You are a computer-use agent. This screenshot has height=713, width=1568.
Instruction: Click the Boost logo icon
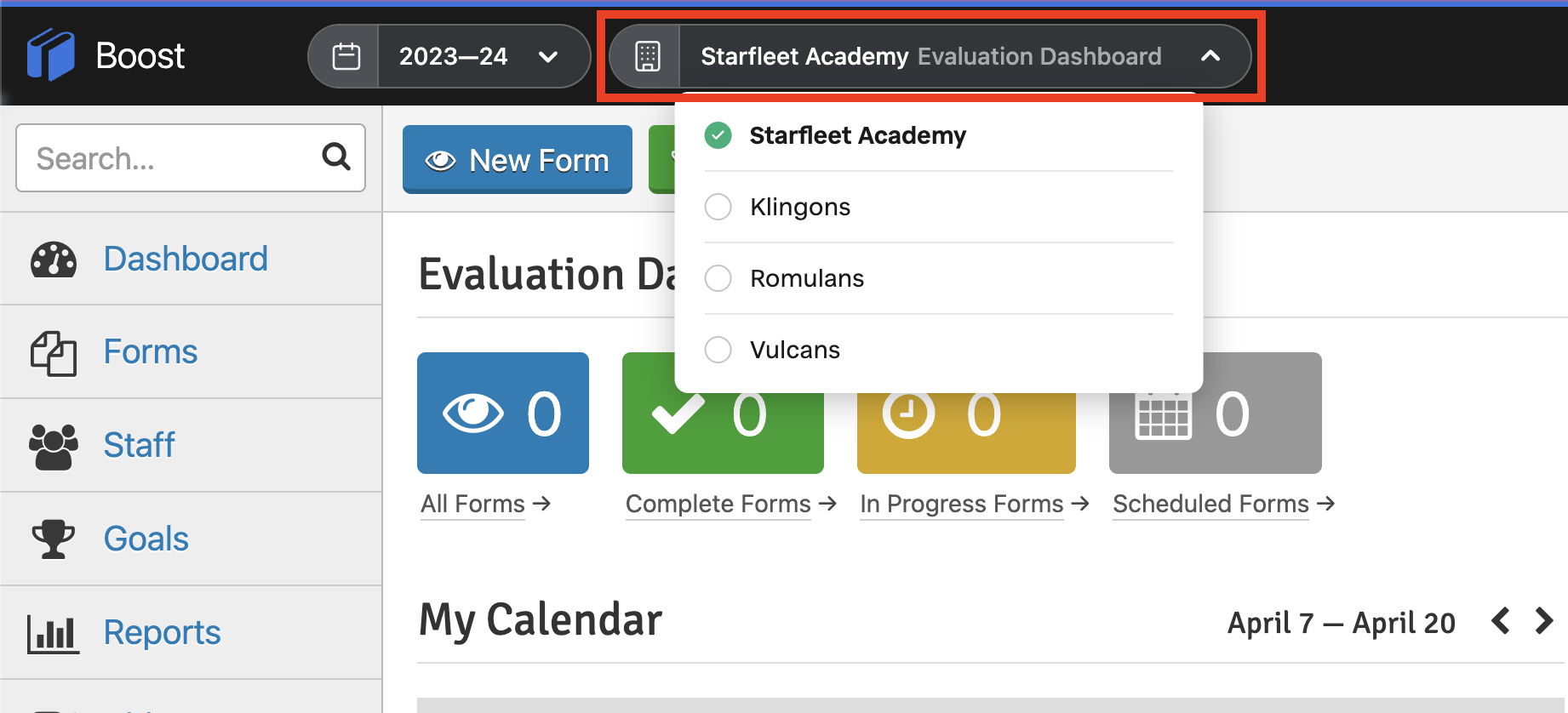point(51,55)
